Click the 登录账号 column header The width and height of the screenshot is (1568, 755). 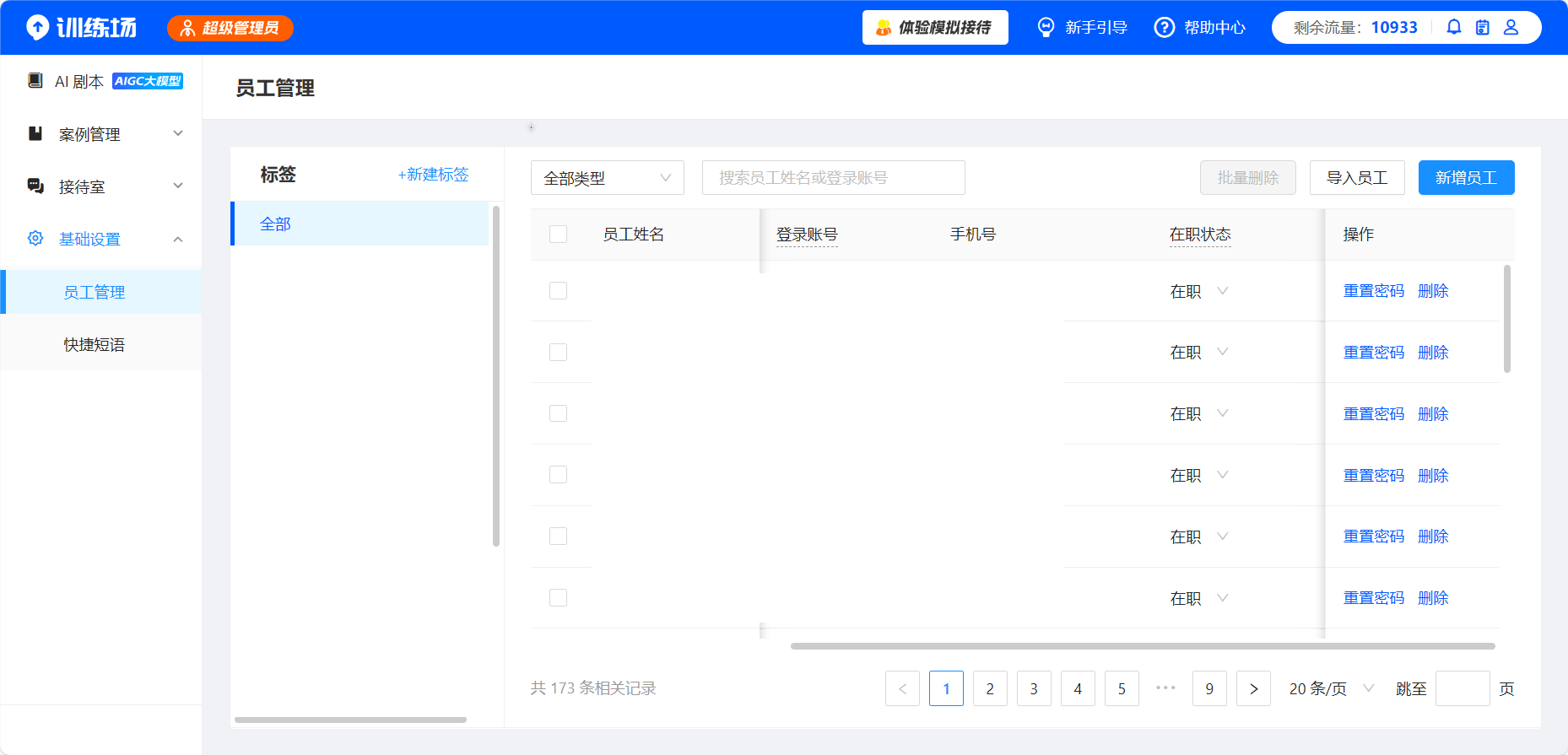(807, 235)
